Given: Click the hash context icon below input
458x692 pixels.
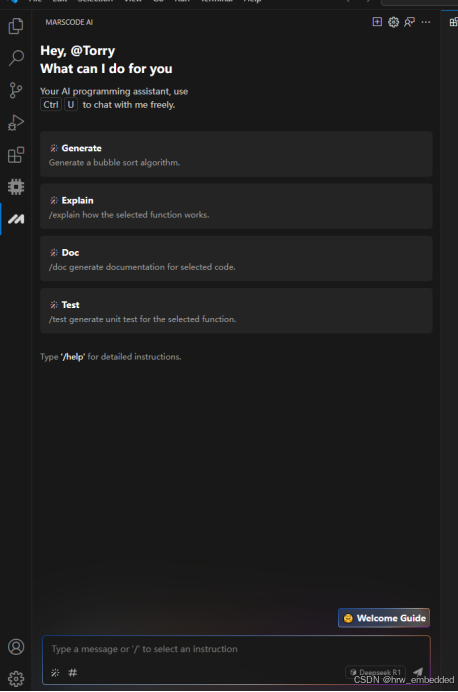Looking at the screenshot, I should tap(73, 673).
